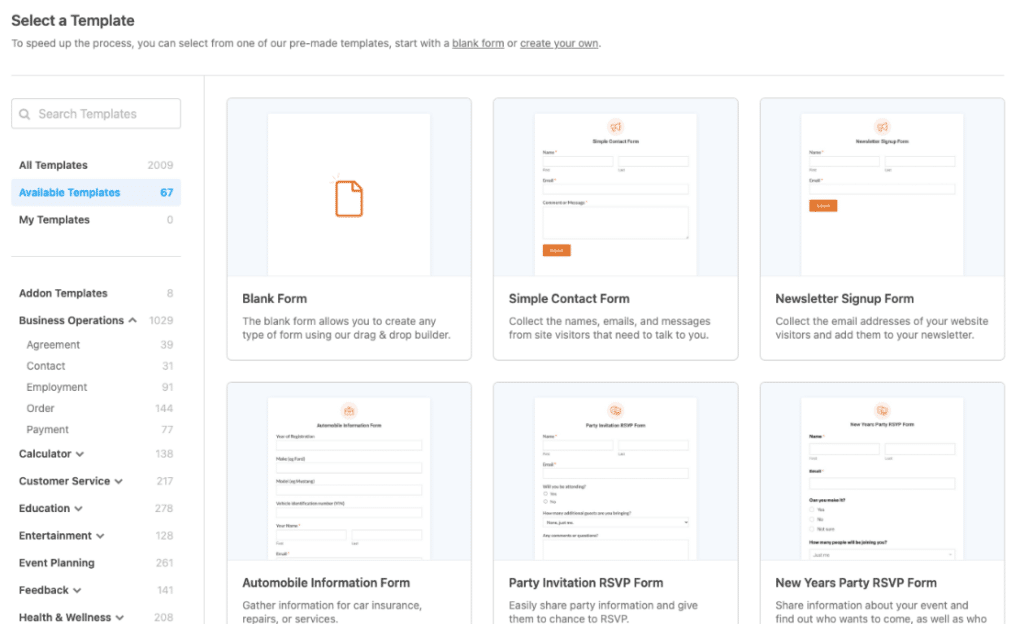Viewport: 1024px width, 624px height.
Task: Select the Addon Templates category
Action: (x=63, y=293)
